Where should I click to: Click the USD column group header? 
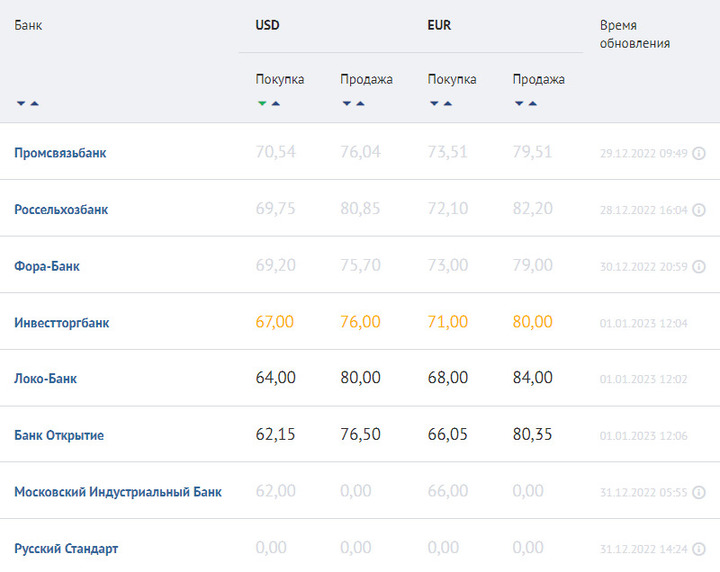(267, 25)
